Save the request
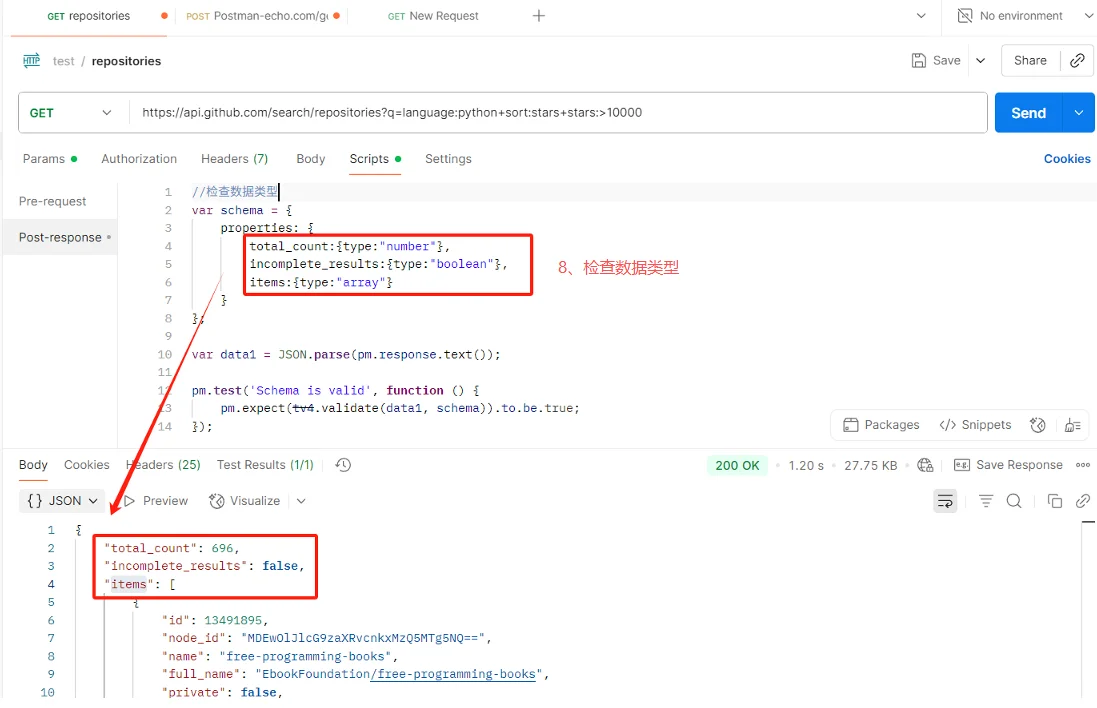This screenshot has height=708, width=1097. tap(936, 61)
